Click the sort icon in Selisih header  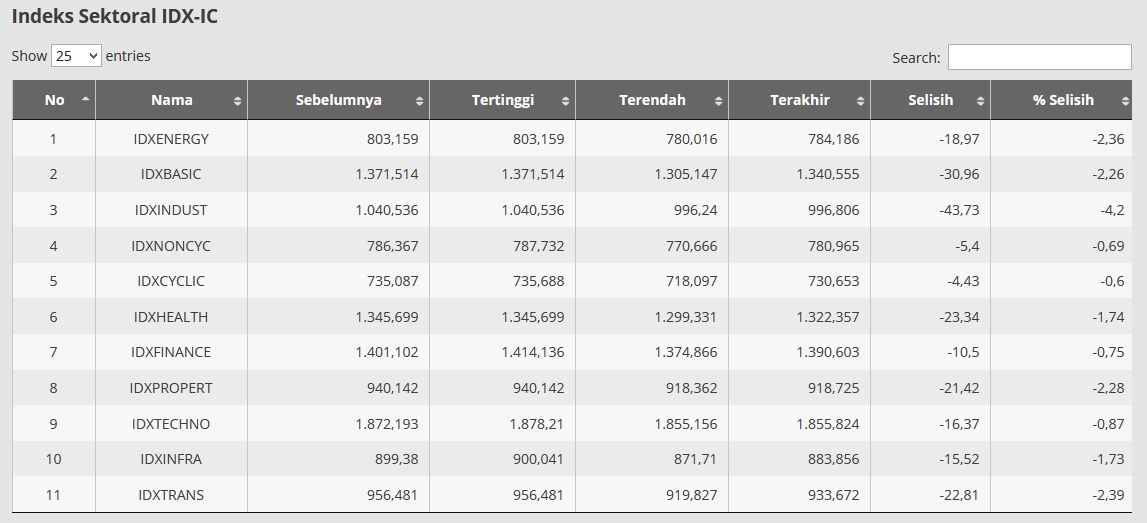pyautogui.click(x=980, y=101)
